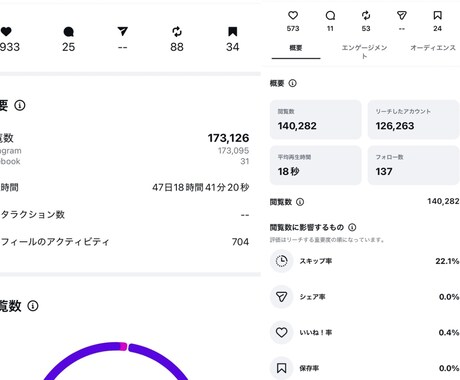This screenshot has height=380, width=460.
Task: Open the リーチしたアカウント 126,263 card
Action: pyautogui.click(x=413, y=120)
